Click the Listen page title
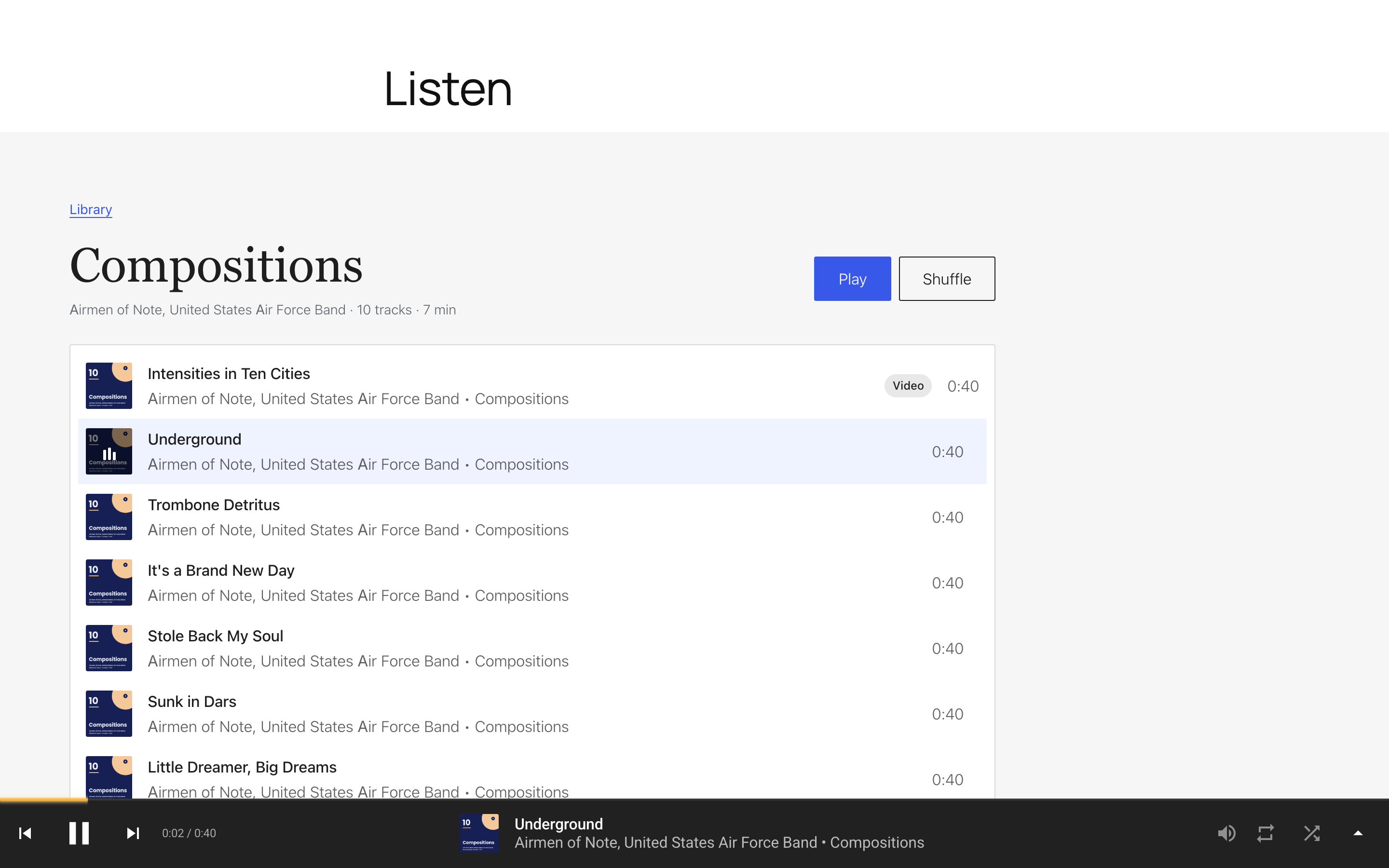 (448, 89)
